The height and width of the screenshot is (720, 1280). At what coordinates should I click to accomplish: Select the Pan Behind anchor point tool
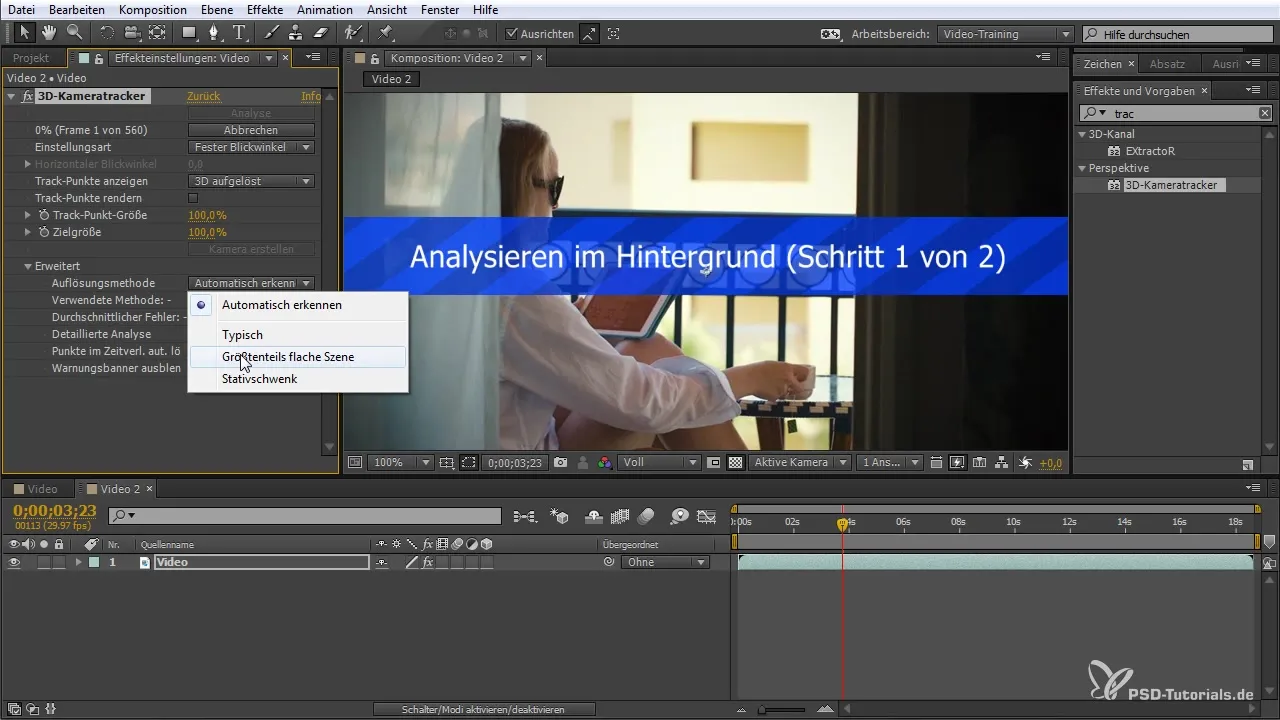point(156,33)
